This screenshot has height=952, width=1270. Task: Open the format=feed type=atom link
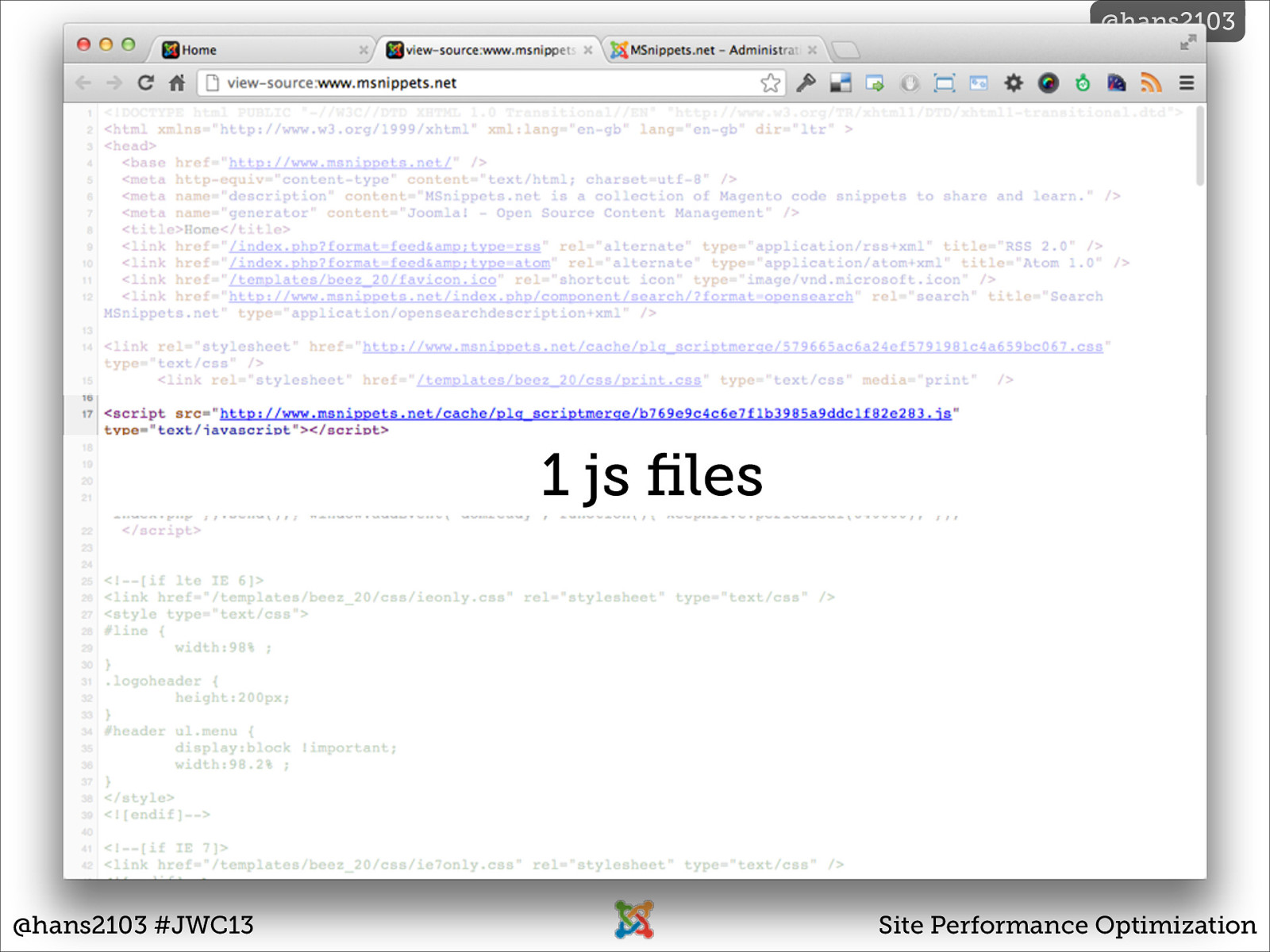(x=390, y=263)
